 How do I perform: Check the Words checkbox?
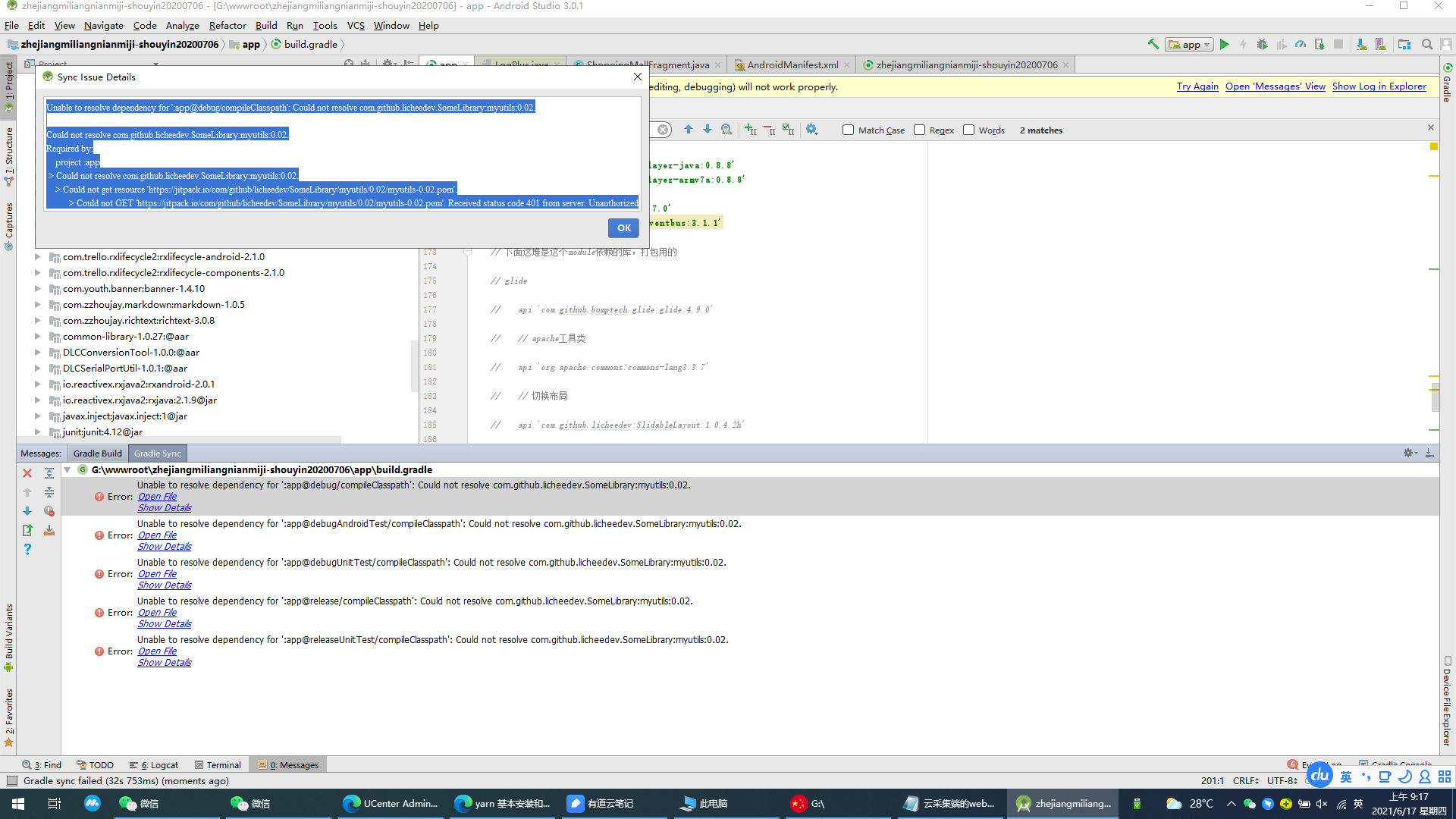click(x=968, y=130)
